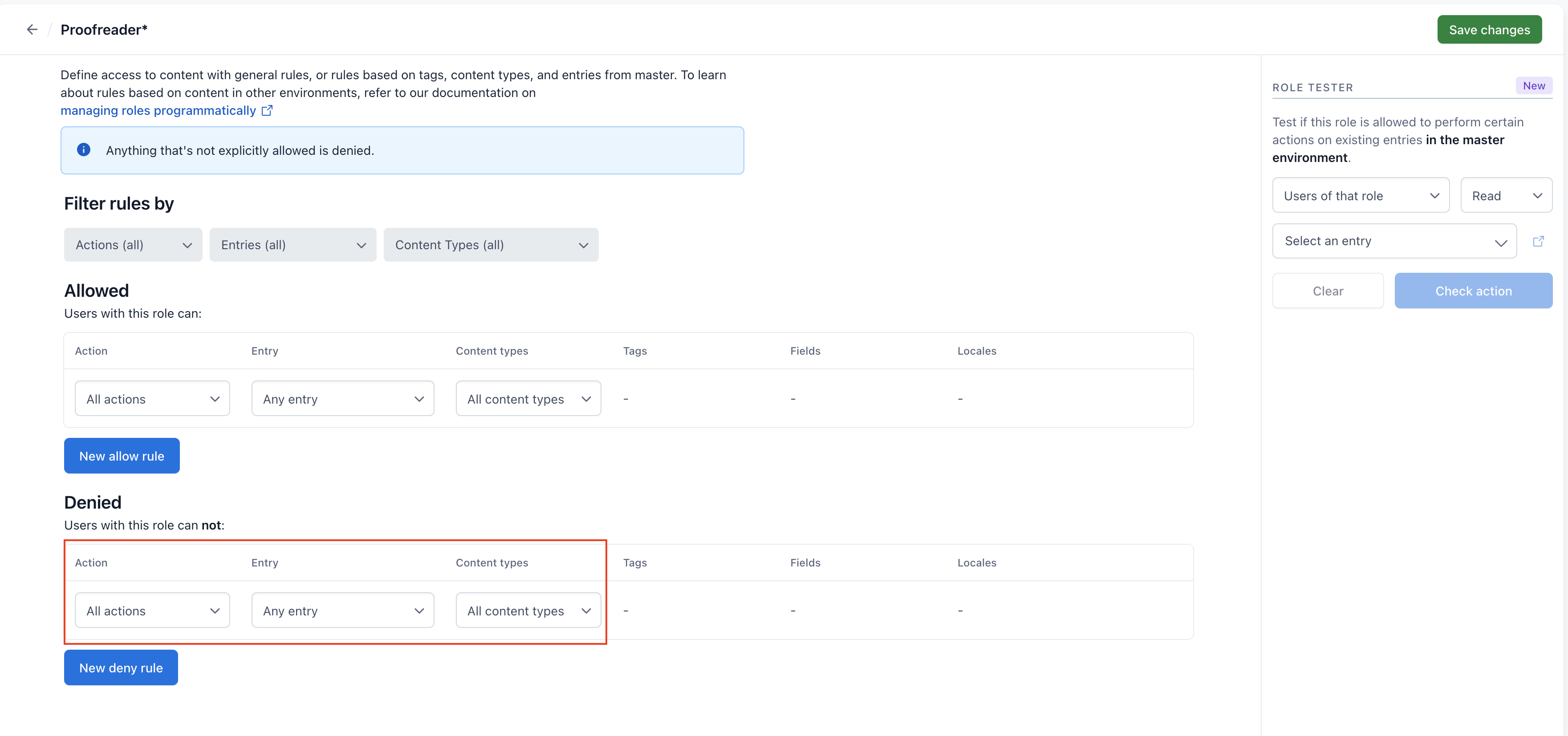Click external icon after managing roles link
1568x736 pixels.
pos(267,111)
